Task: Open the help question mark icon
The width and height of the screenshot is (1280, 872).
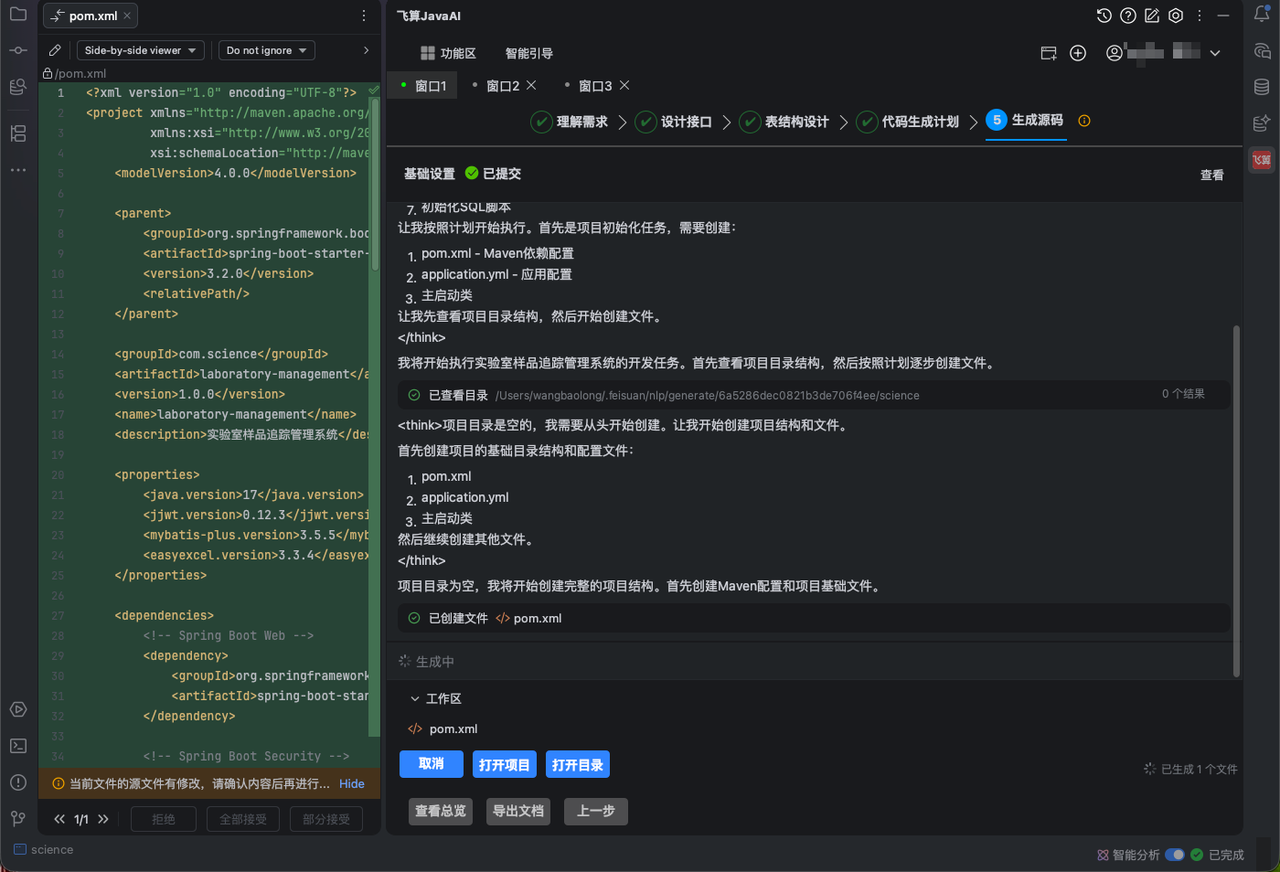Action: 1128,15
